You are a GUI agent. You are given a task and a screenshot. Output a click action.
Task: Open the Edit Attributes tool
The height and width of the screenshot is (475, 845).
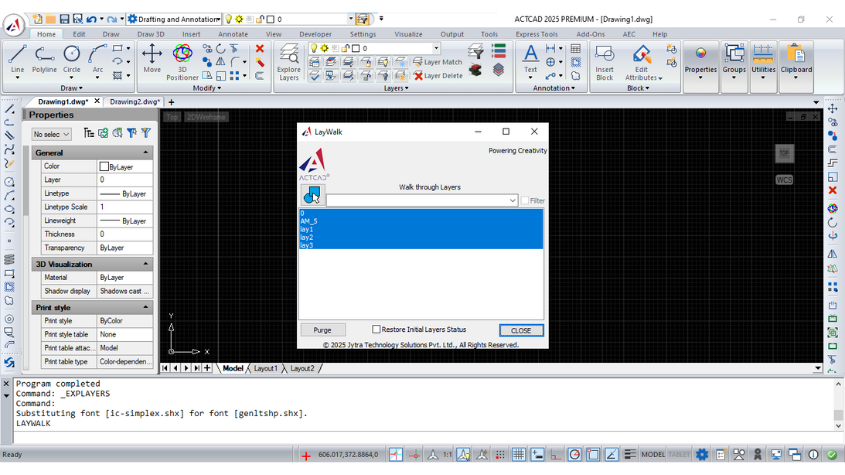(641, 62)
